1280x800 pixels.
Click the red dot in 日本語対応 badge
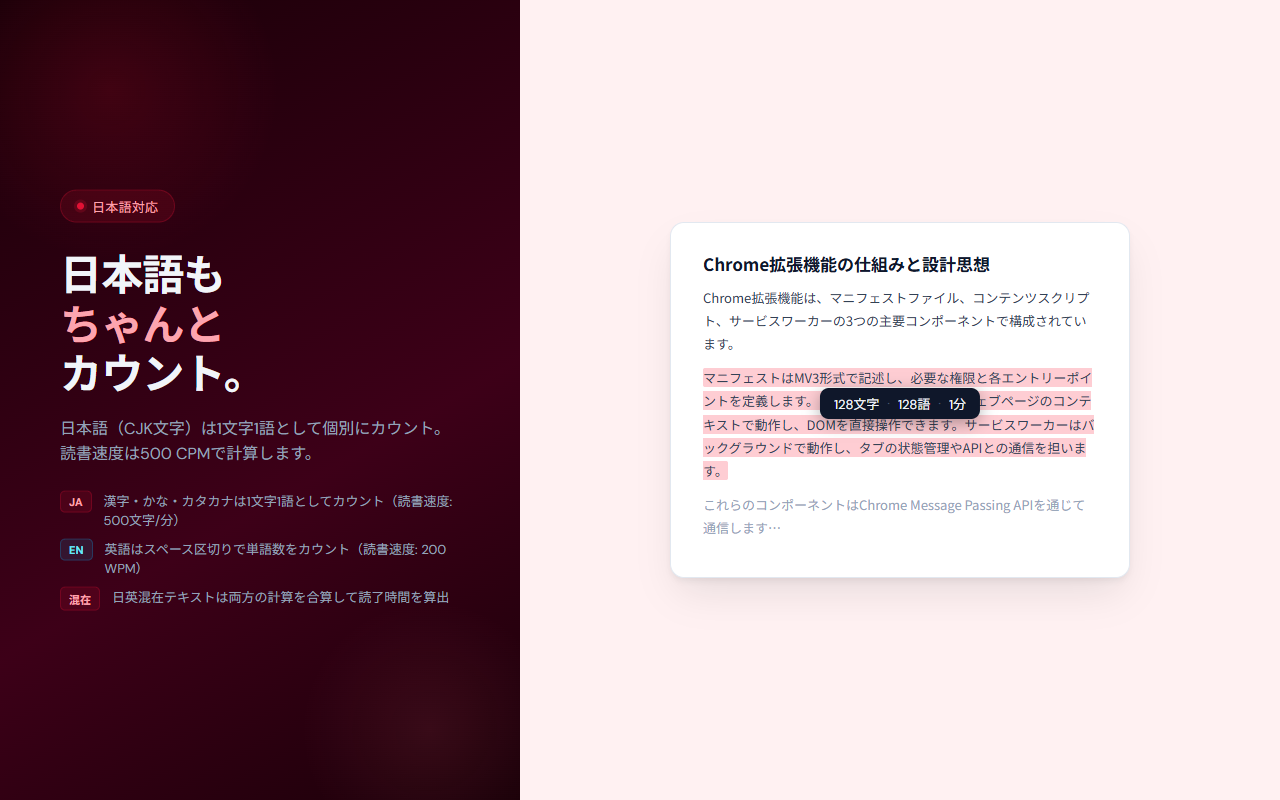tap(81, 206)
